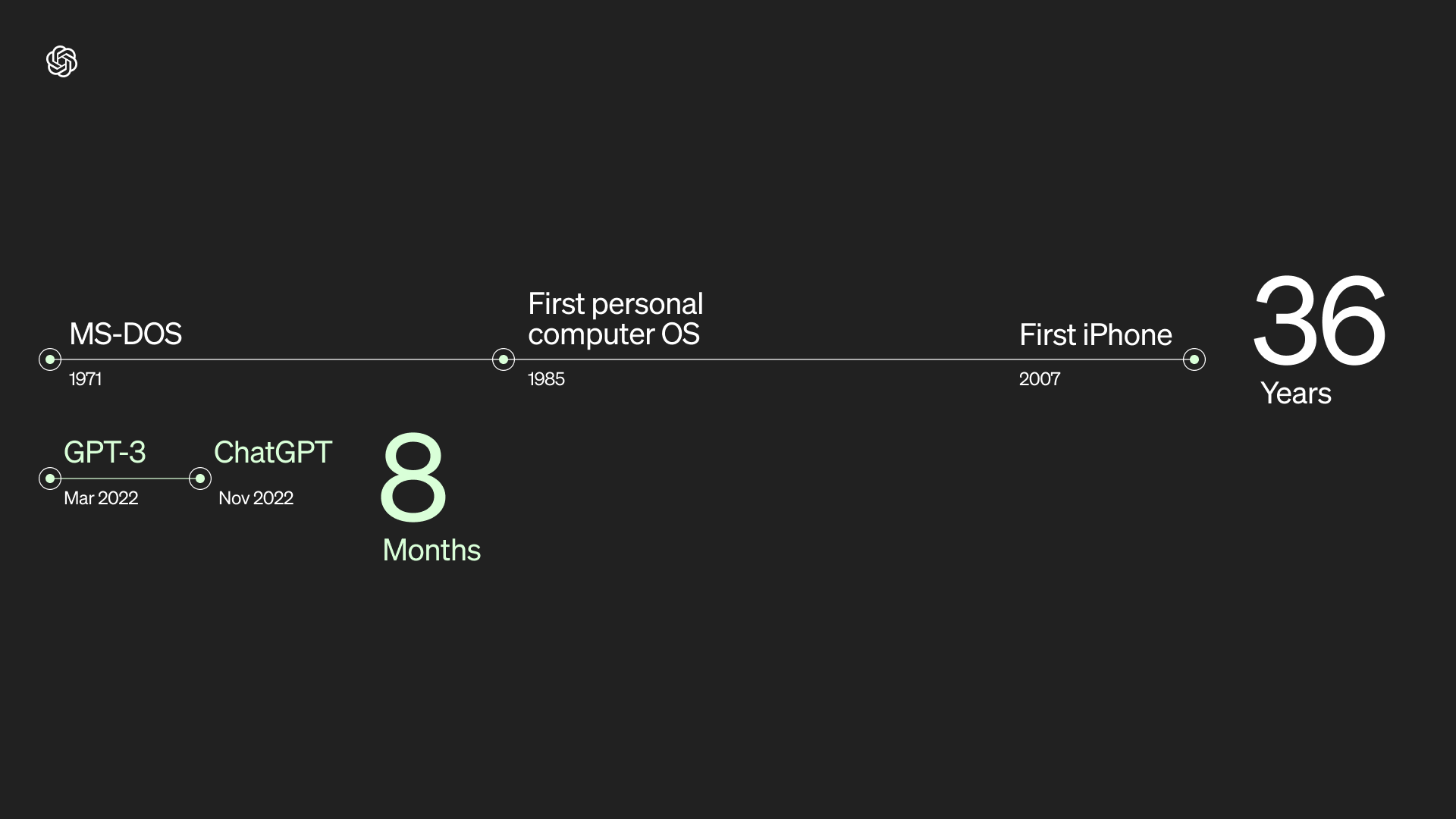Click the 1971 date text
The width and height of the screenshot is (1456, 819).
point(85,379)
